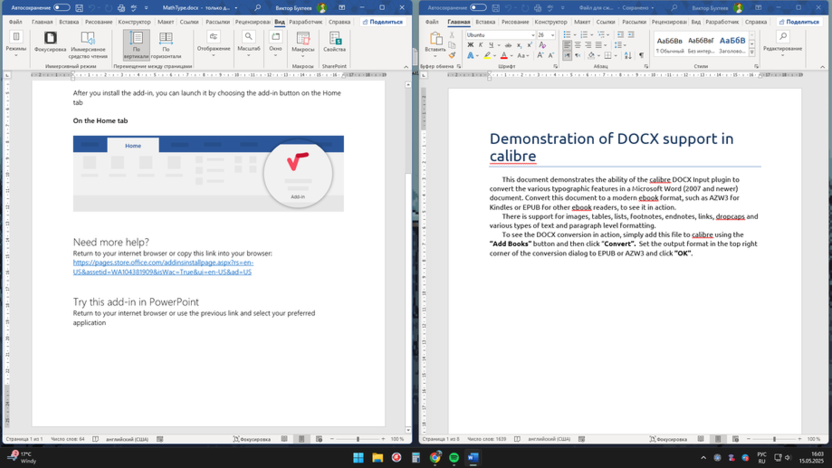The height and width of the screenshot is (468, 832).
Task: Apply Обычный style from gallery
Action: tap(669, 45)
